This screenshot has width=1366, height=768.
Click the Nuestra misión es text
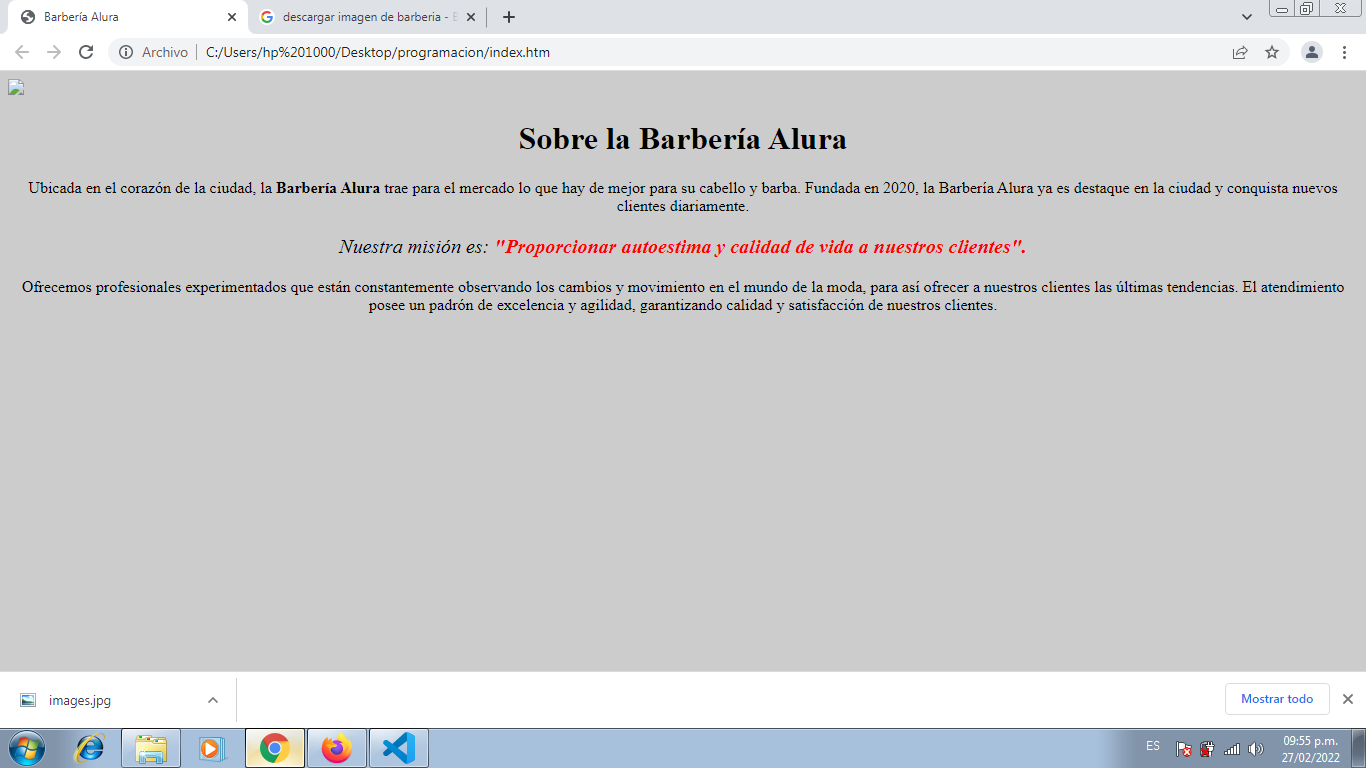tap(413, 247)
